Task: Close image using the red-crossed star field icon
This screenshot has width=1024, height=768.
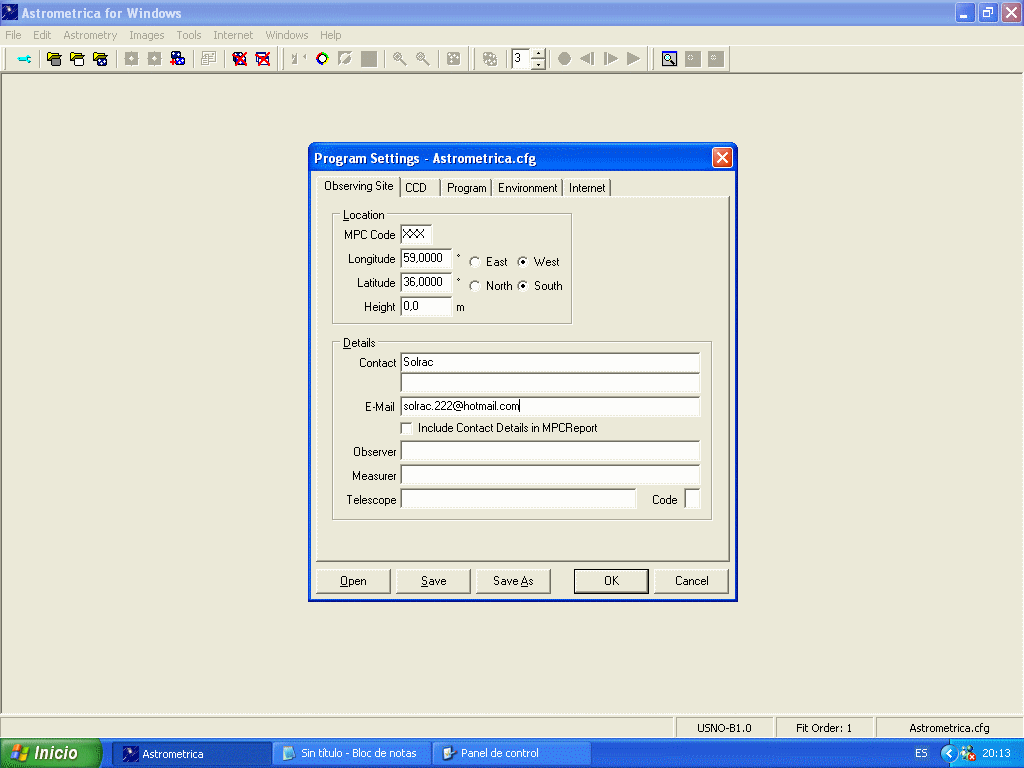Action: click(x=240, y=59)
